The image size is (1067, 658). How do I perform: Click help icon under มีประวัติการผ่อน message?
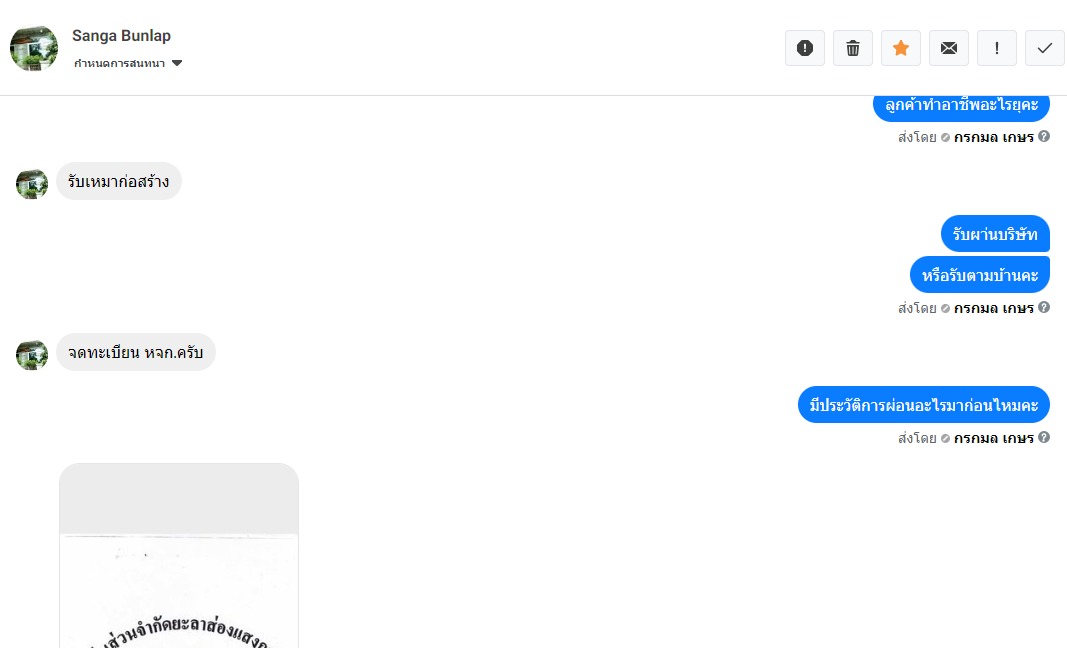[1044, 437]
